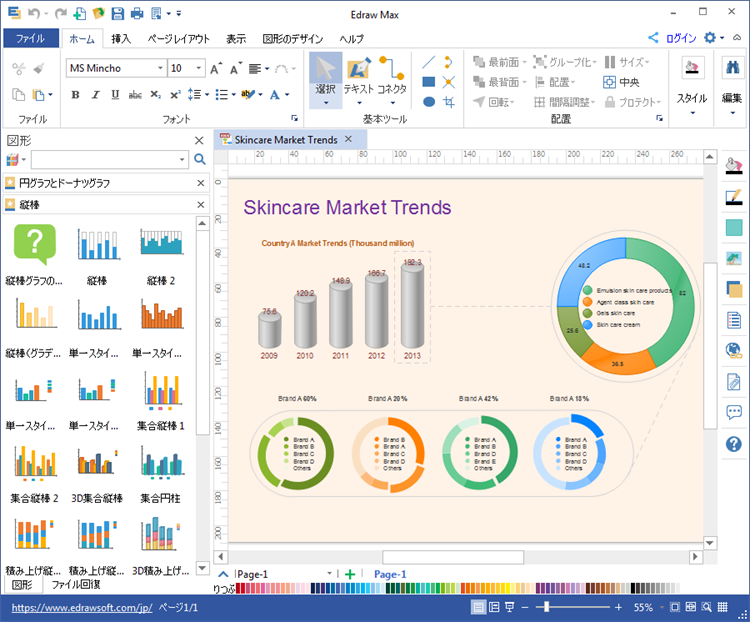750x622 pixels.
Task: Toggle underline text formatting
Action: pyautogui.click(x=115, y=95)
